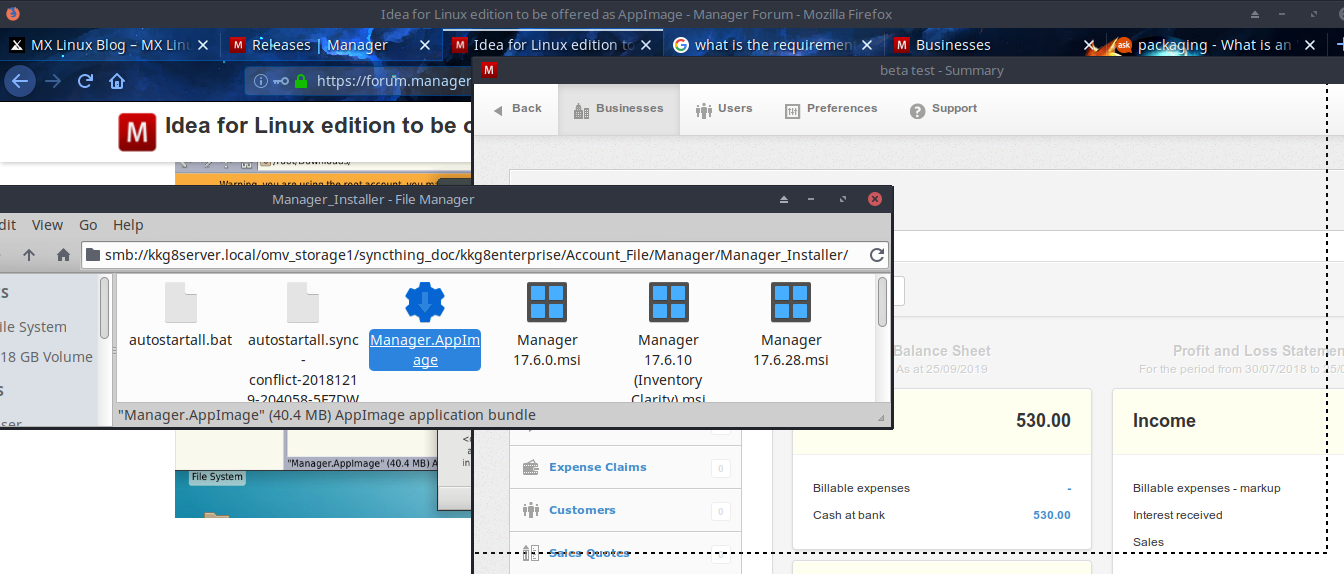Viewport: 1344px width, 574px height.
Task: Click the Billable expenses row in Balance Sheet
Action: [x=942, y=488]
